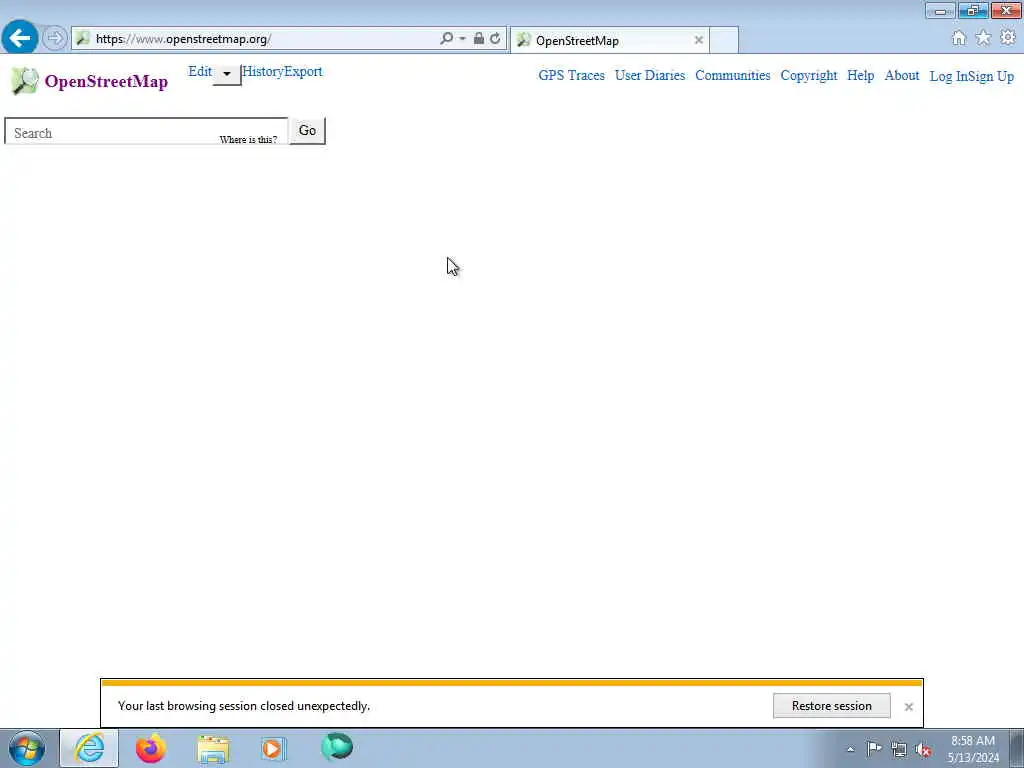
Task: Open the address bar autocomplete dropdown arrow
Action: (x=462, y=39)
